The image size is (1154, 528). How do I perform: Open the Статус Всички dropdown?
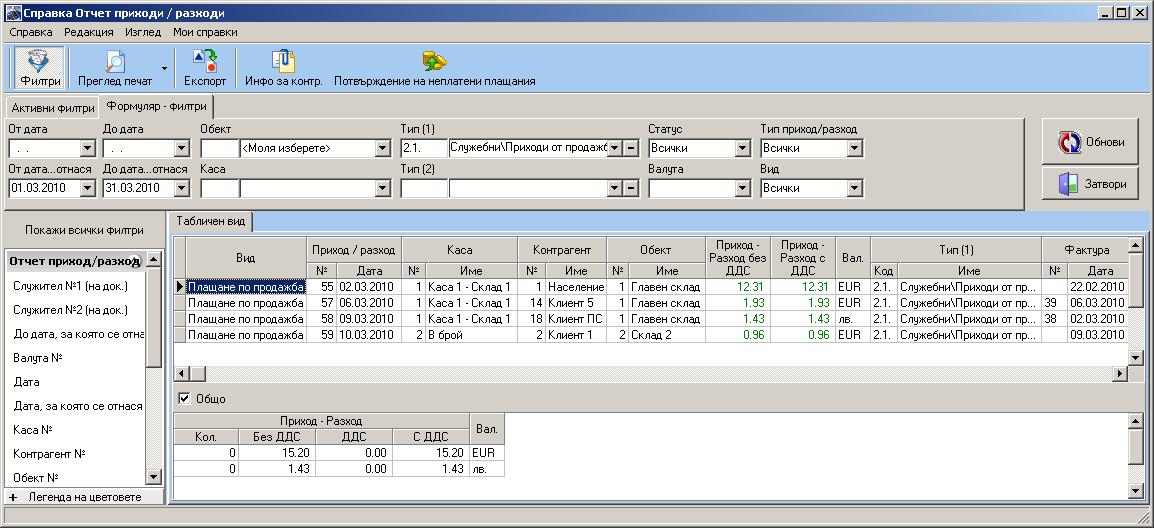(742, 148)
